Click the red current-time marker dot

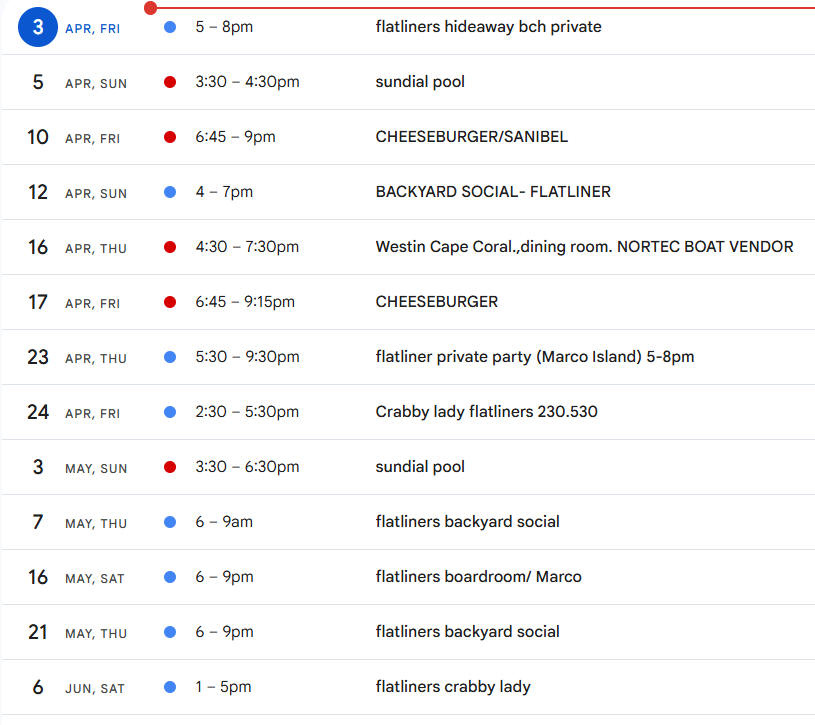click(150, 8)
